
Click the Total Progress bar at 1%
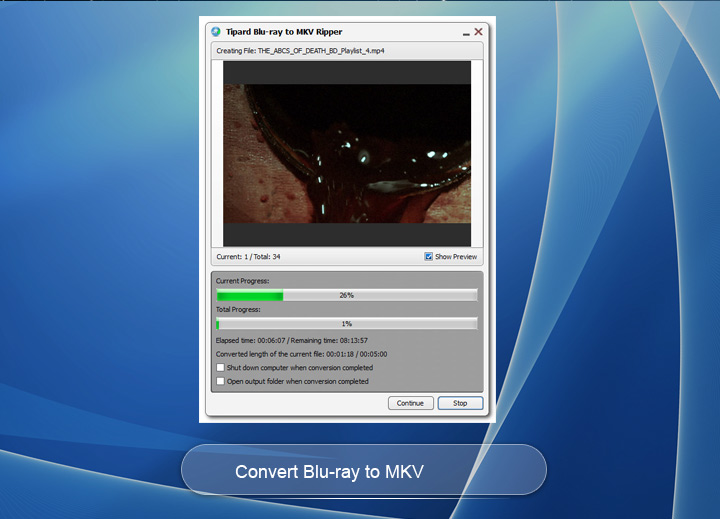coord(347,324)
